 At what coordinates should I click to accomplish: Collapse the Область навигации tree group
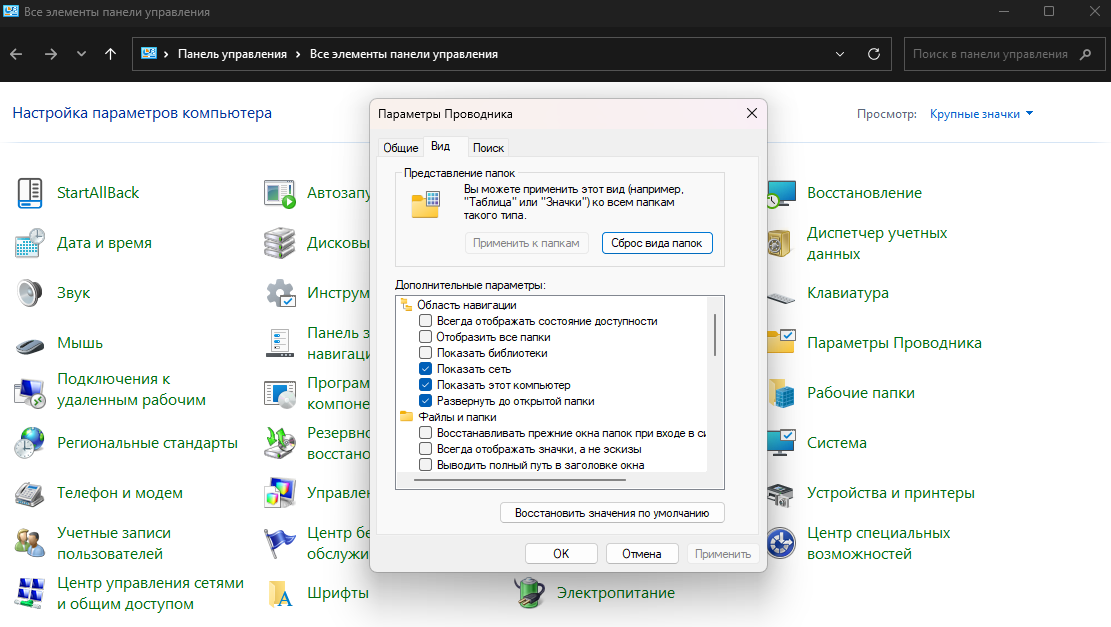(x=407, y=305)
